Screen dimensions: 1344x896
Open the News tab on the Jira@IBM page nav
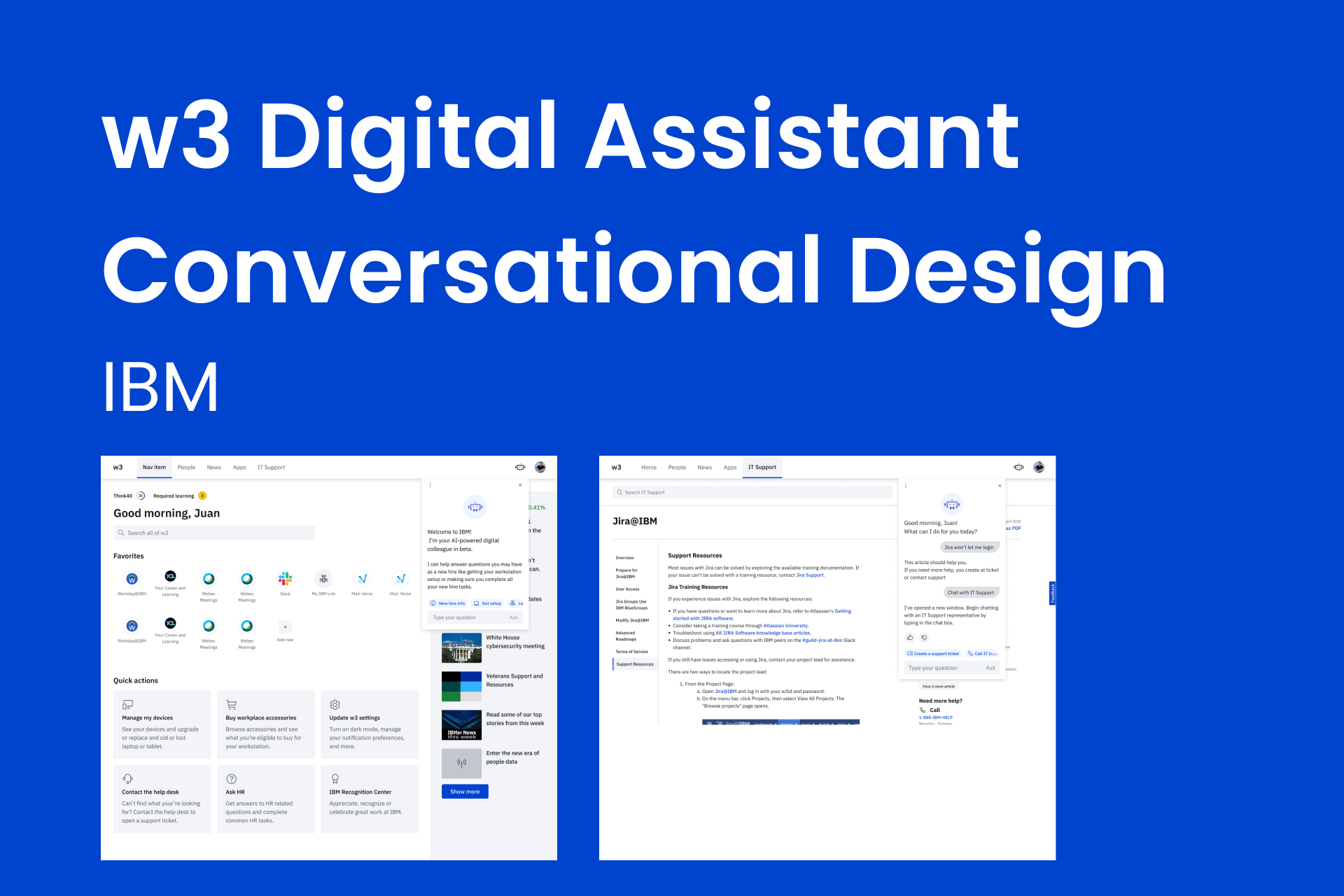pos(704,467)
